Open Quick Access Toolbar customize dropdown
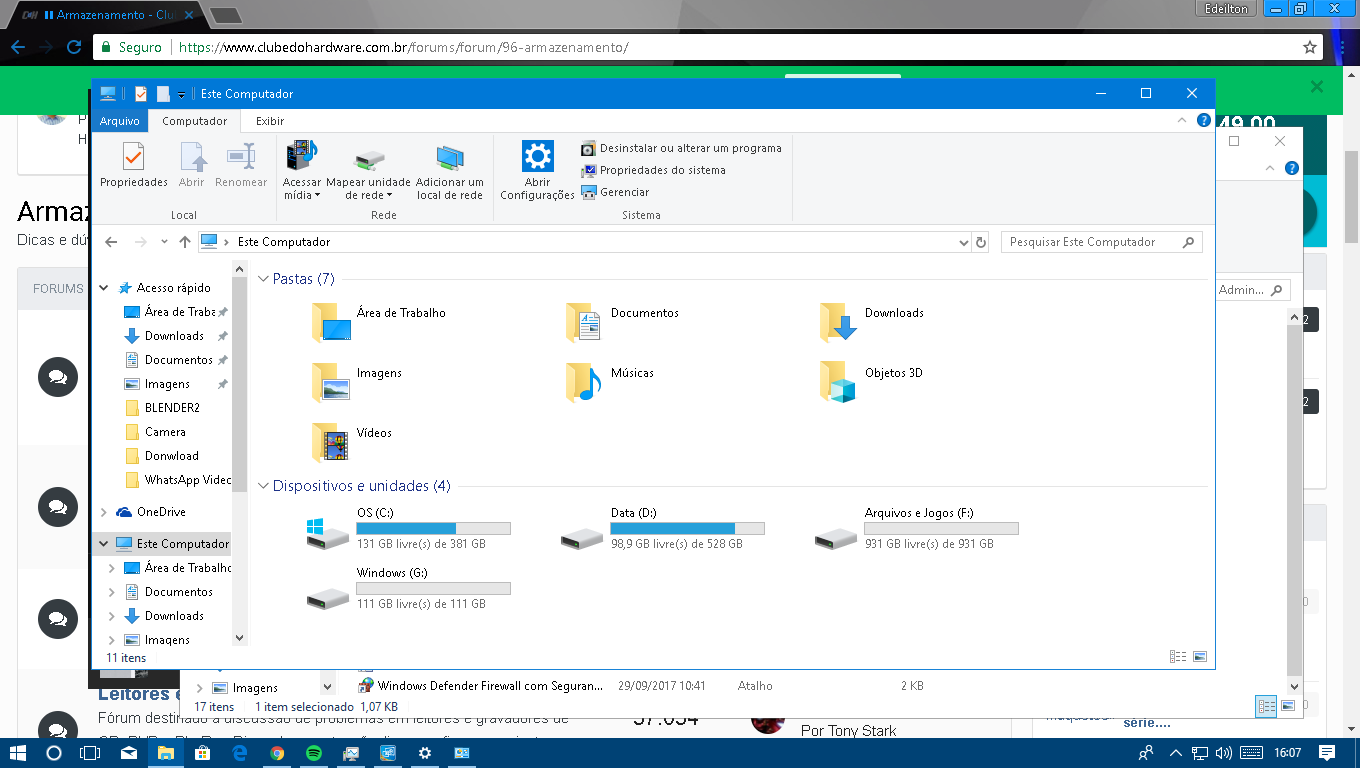The image size is (1360, 768). point(181,94)
